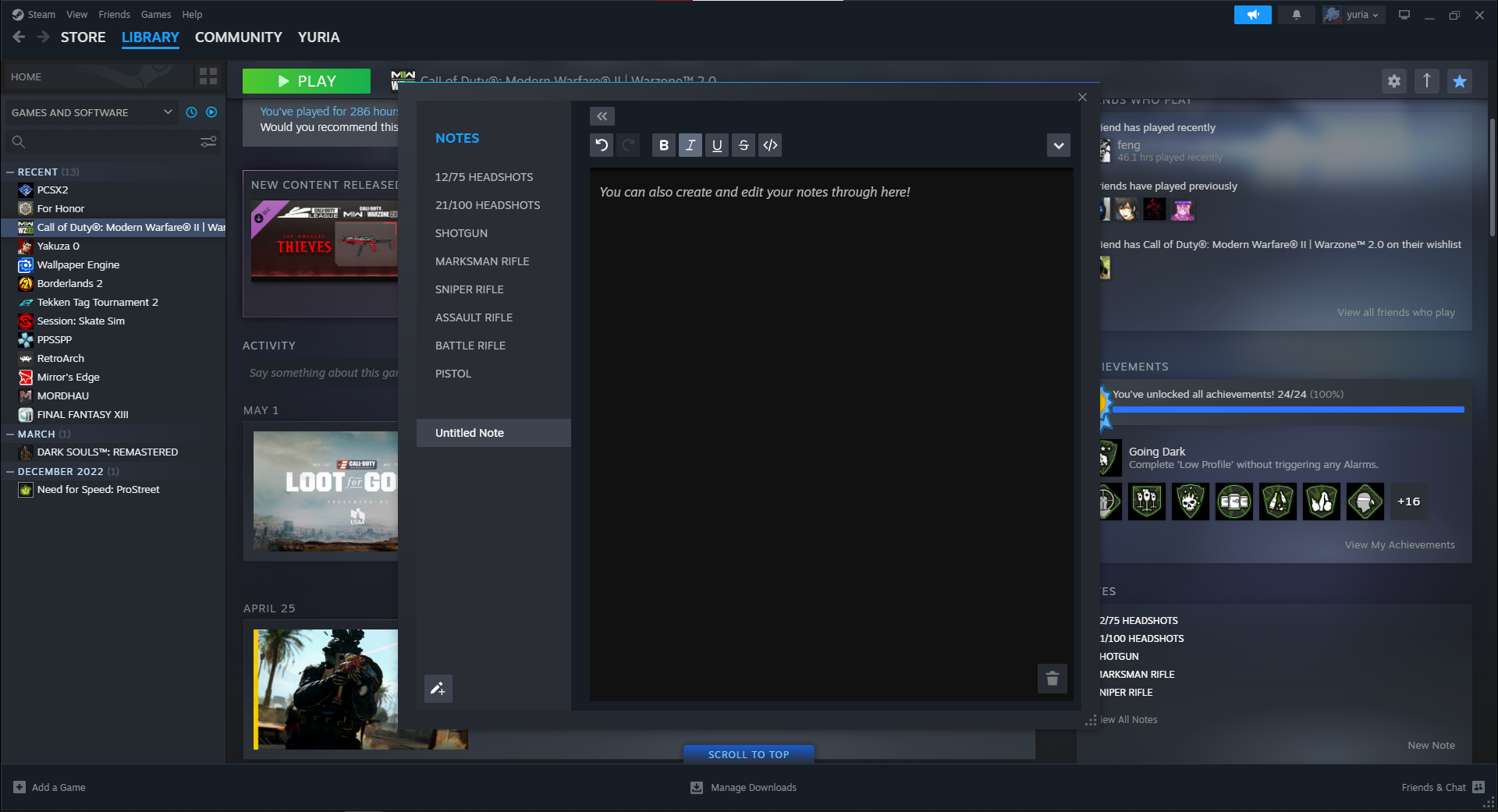
Task: Delete the current note with trash icon
Action: (1053, 679)
